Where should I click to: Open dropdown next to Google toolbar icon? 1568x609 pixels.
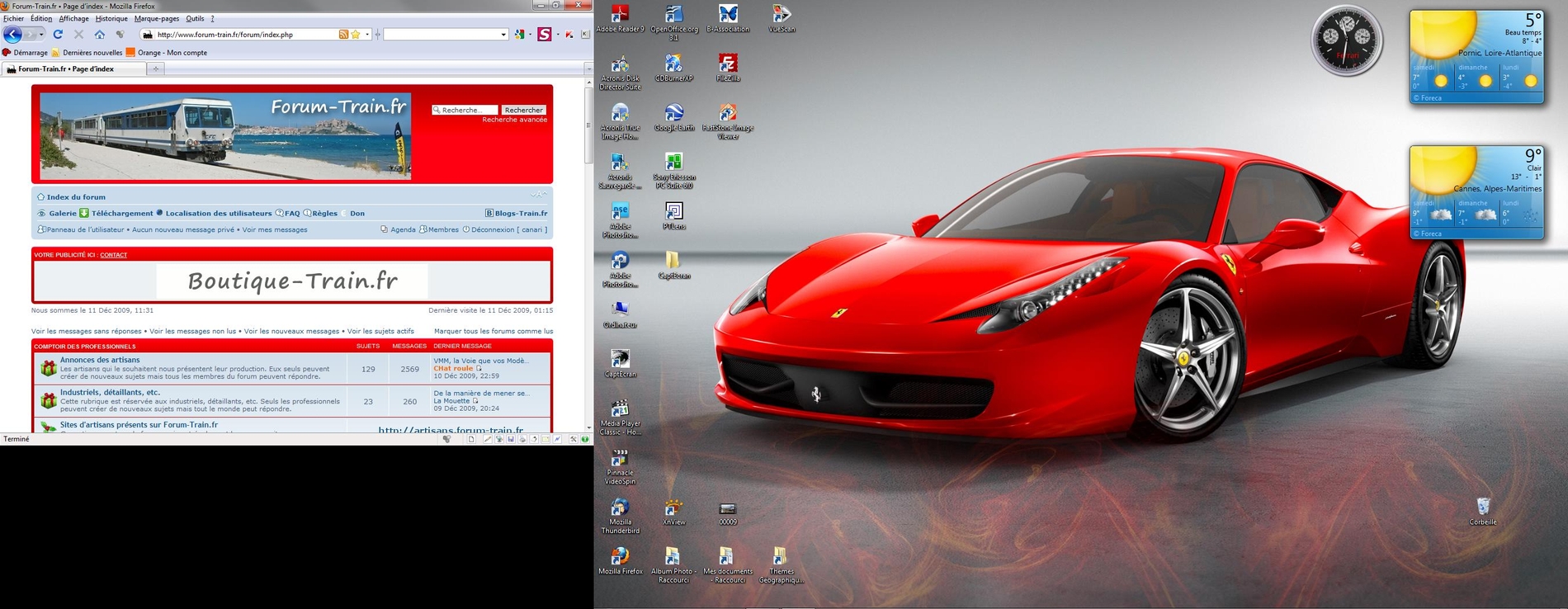(529, 35)
